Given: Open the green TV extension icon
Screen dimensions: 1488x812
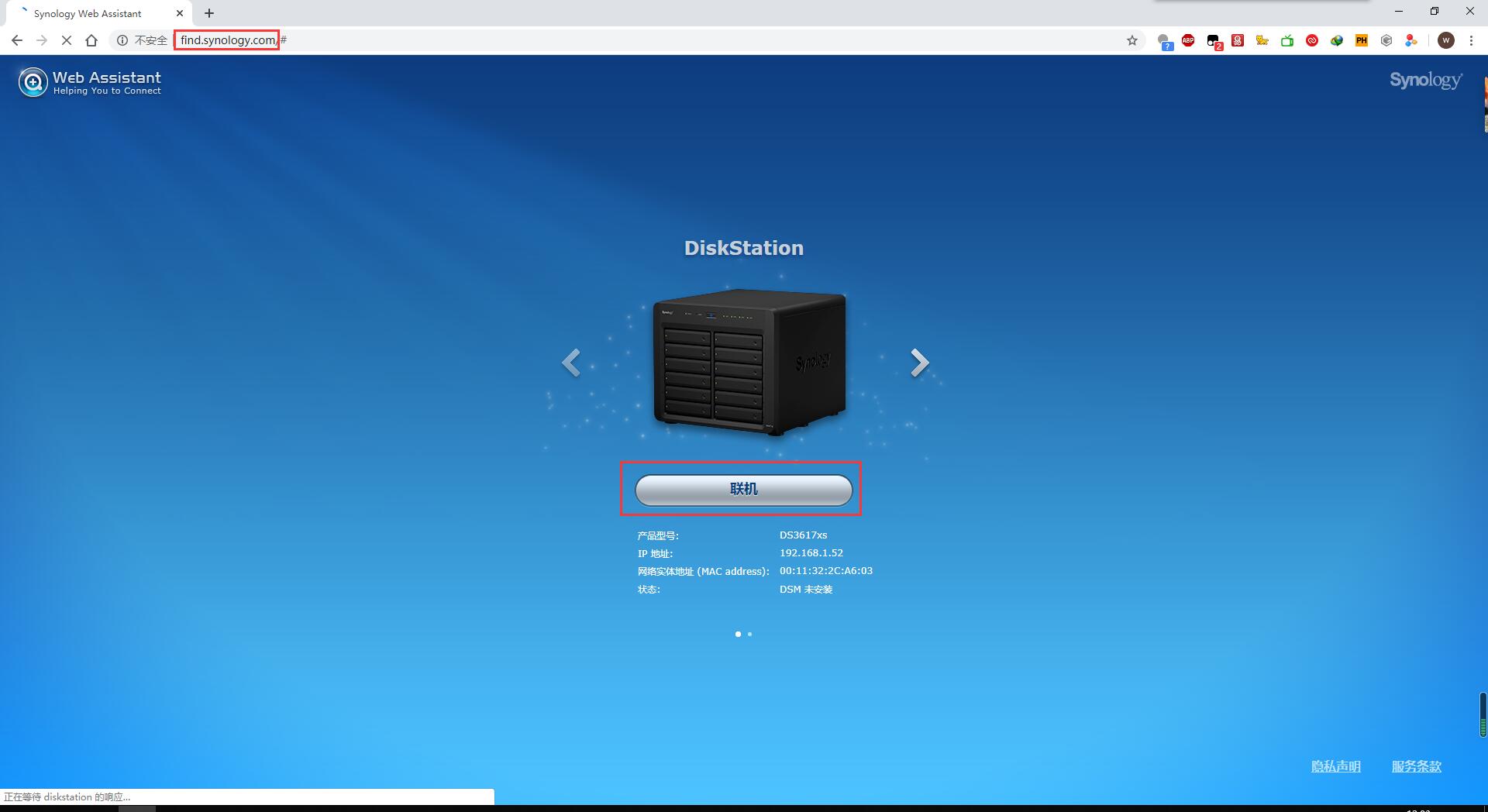Looking at the screenshot, I should pos(1287,40).
